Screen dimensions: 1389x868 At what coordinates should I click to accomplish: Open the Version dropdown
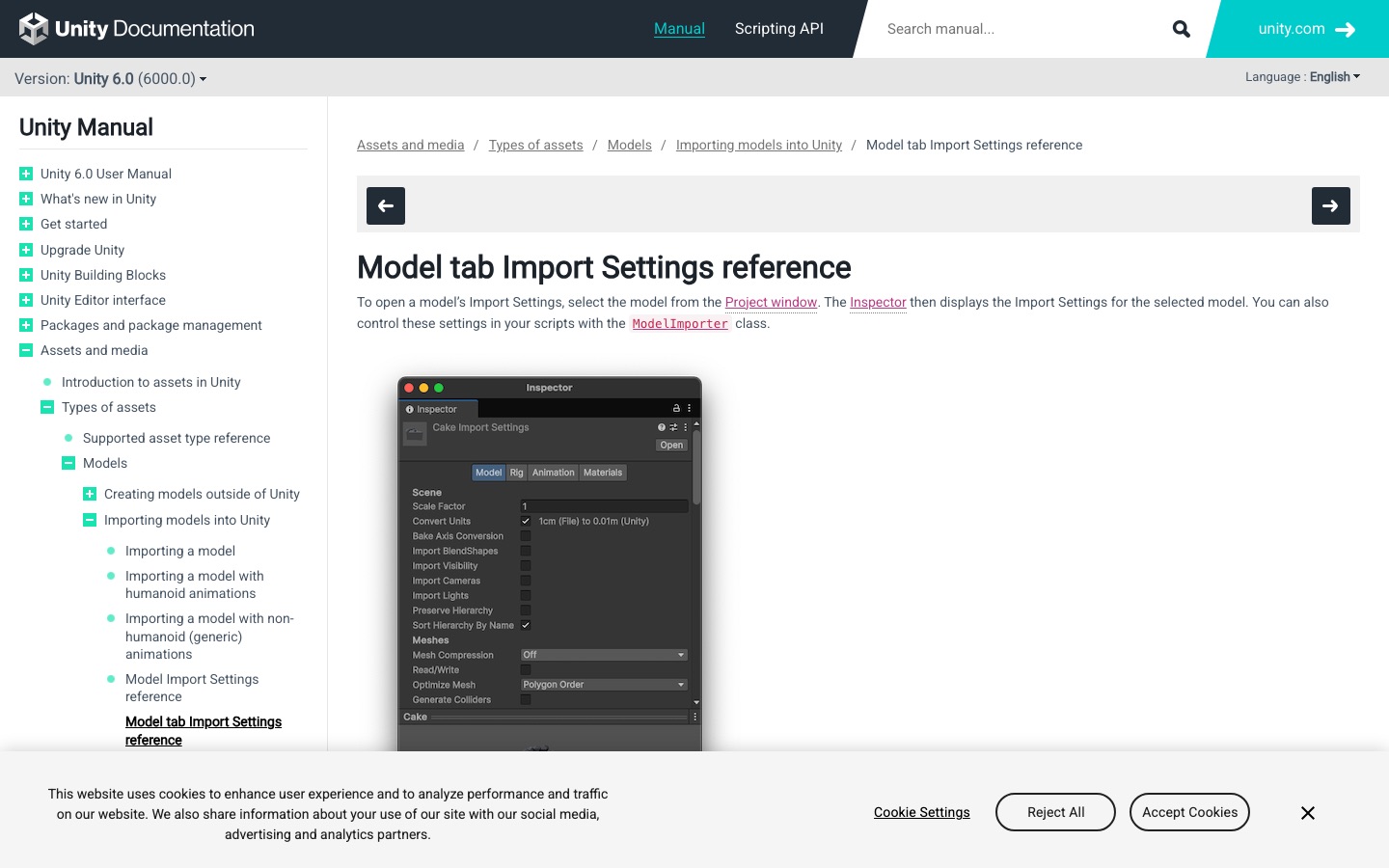(x=111, y=78)
